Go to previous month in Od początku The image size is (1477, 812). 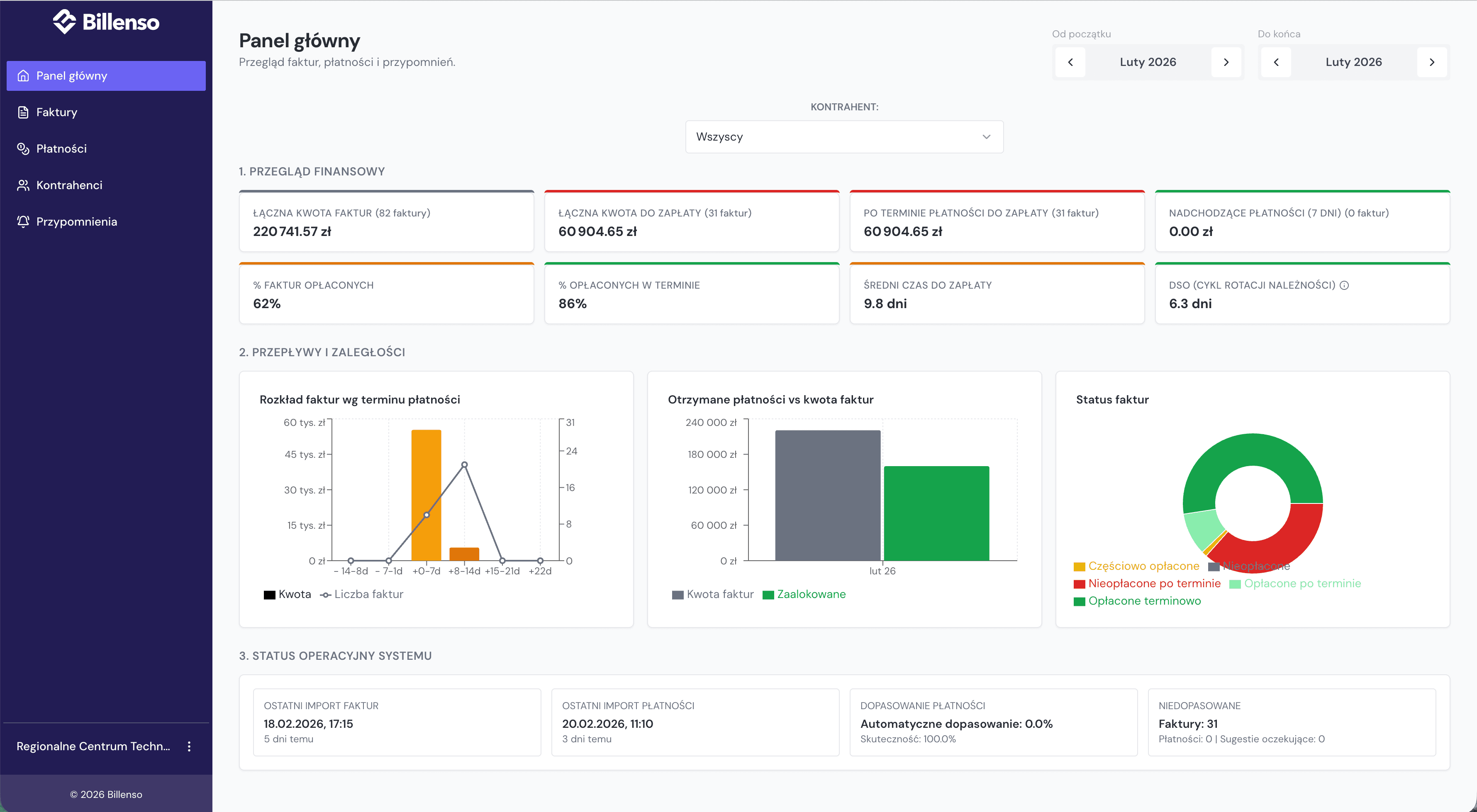coord(1070,62)
